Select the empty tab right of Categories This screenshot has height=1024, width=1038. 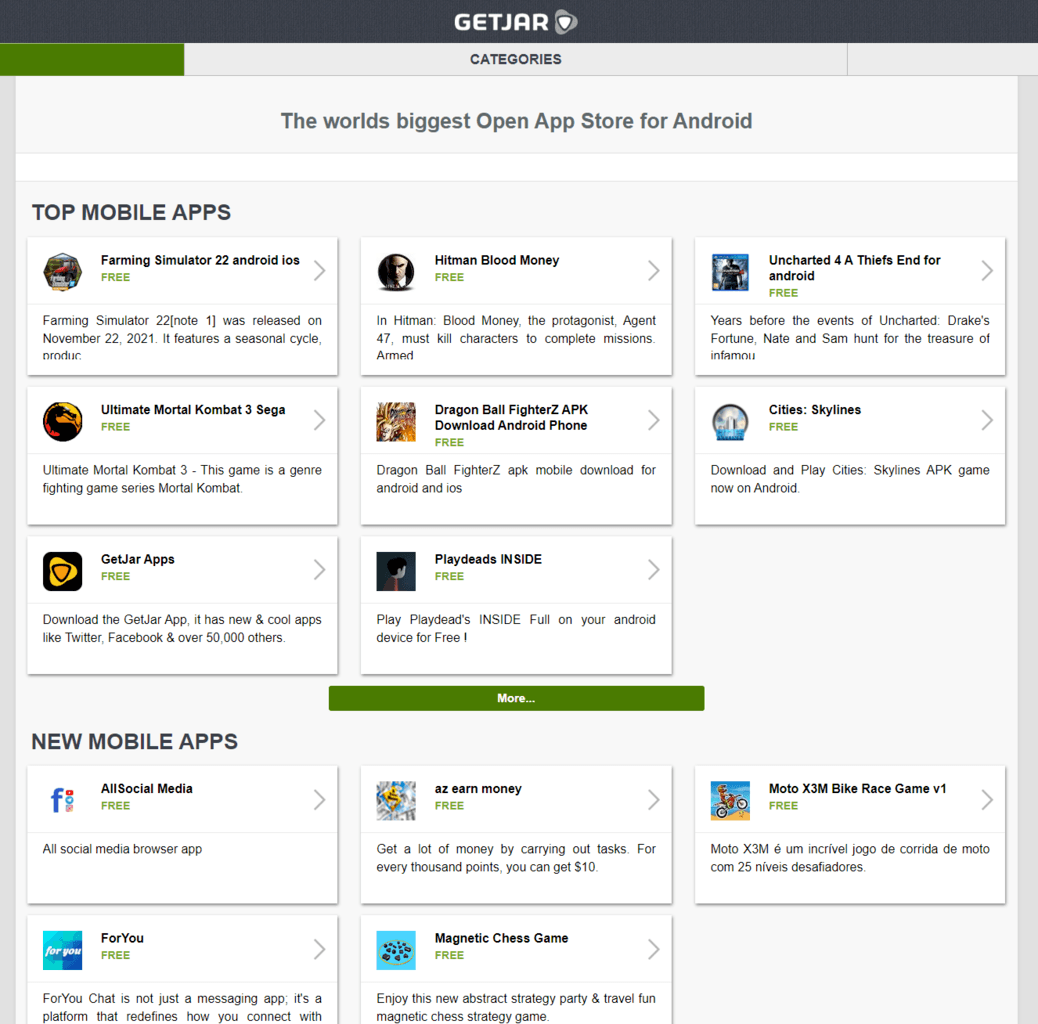tap(941, 59)
